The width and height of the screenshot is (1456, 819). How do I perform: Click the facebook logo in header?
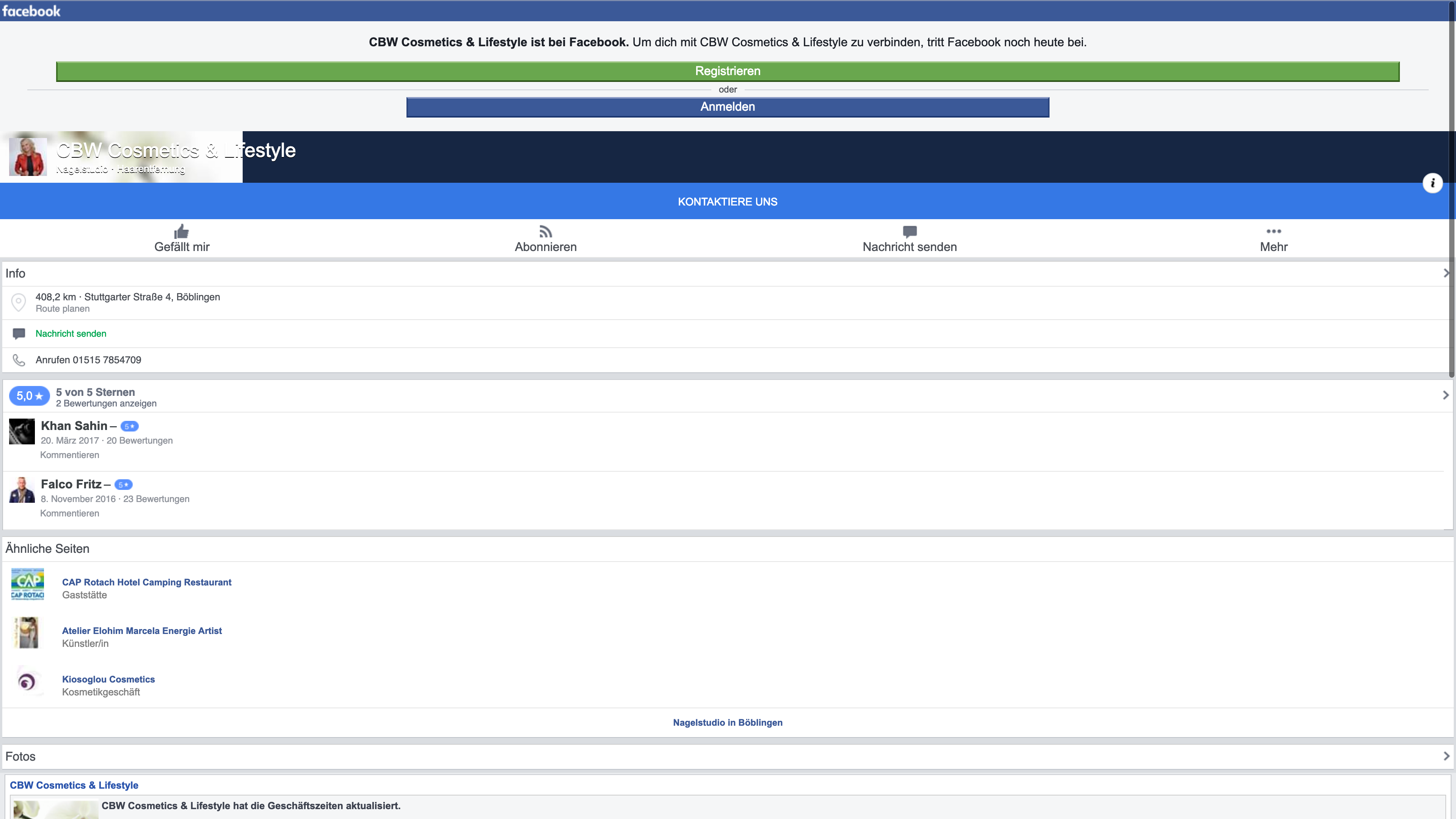click(31, 11)
